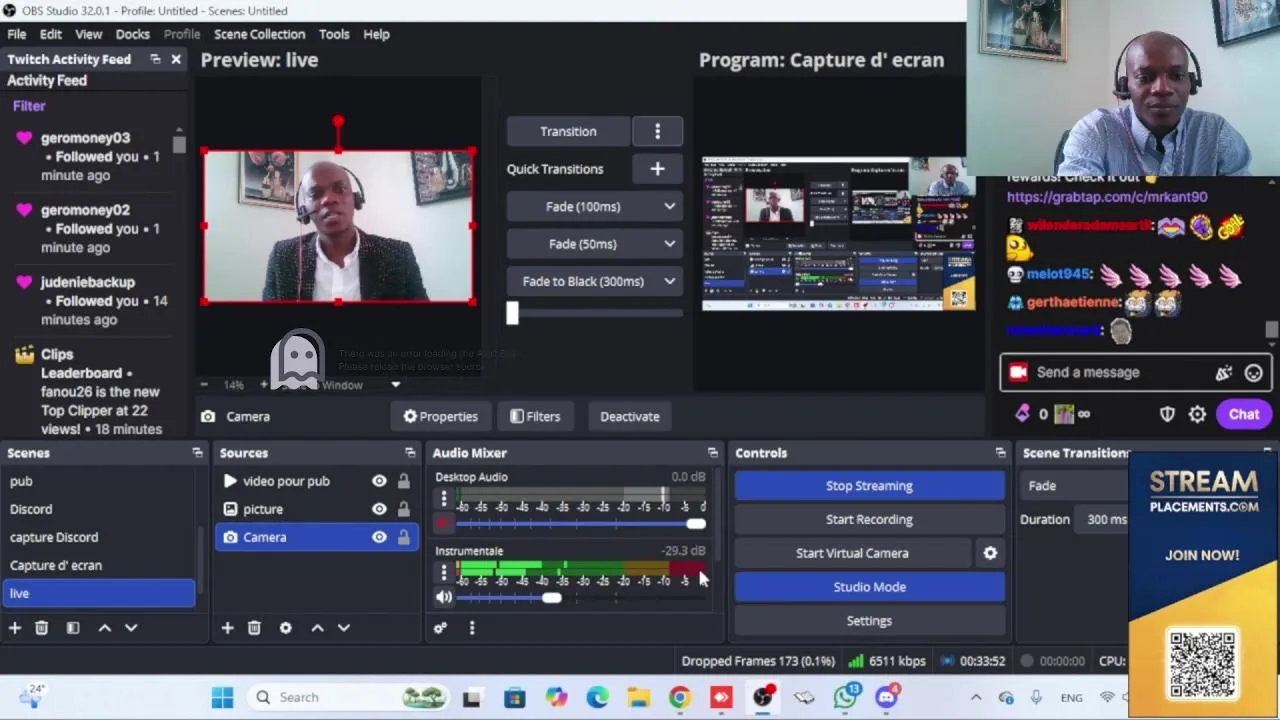This screenshot has height=720, width=1280.
Task: Open OBS Settings from Controls
Action: pyautogui.click(x=869, y=621)
